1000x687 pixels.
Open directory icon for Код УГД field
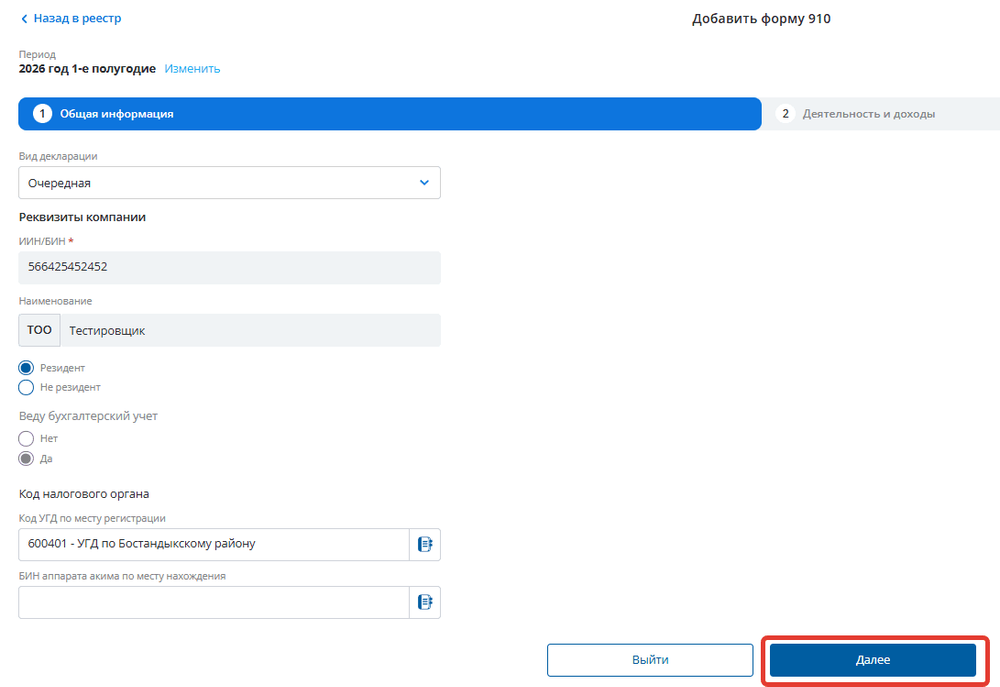pyautogui.click(x=425, y=544)
